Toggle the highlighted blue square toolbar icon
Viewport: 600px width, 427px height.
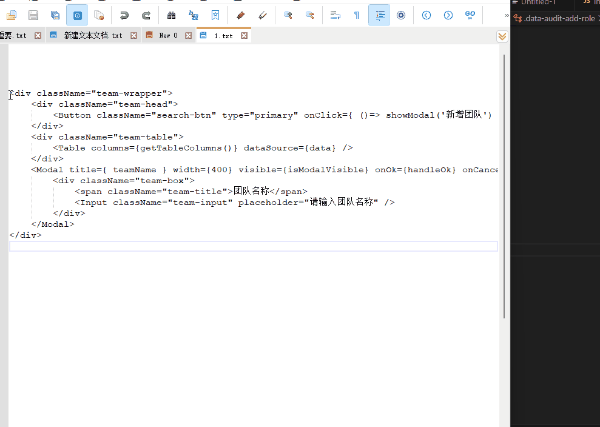[x=77, y=15]
